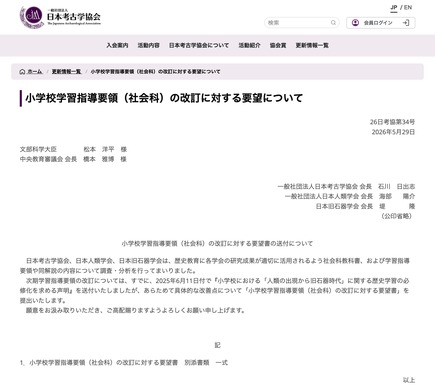Click the Japanese Archaeological Association logo
The height and width of the screenshot is (389, 435).
[60, 17]
